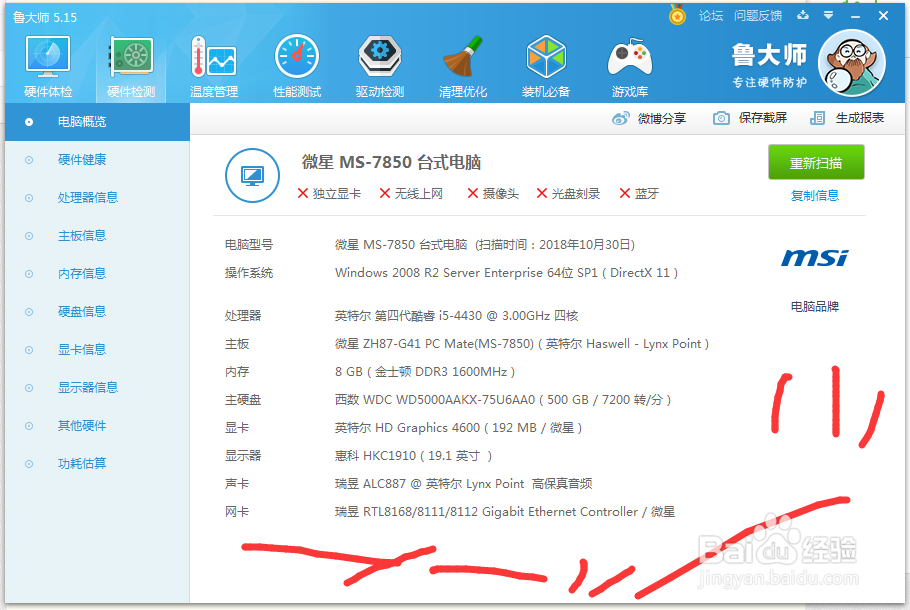Click the green 重新扫描 rescan button
The height and width of the screenshot is (610, 910).
(816, 163)
